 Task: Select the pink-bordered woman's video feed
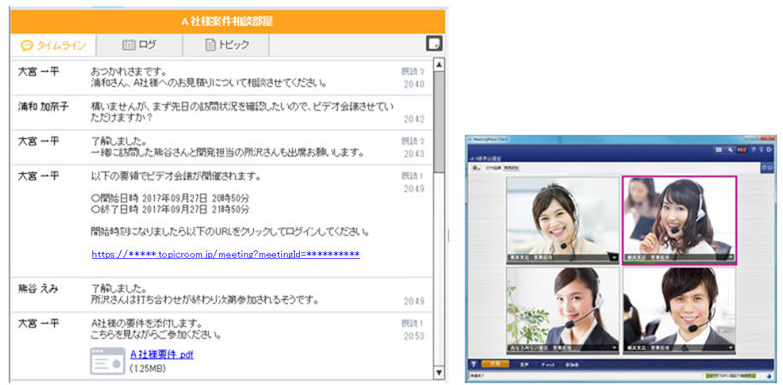(x=680, y=219)
